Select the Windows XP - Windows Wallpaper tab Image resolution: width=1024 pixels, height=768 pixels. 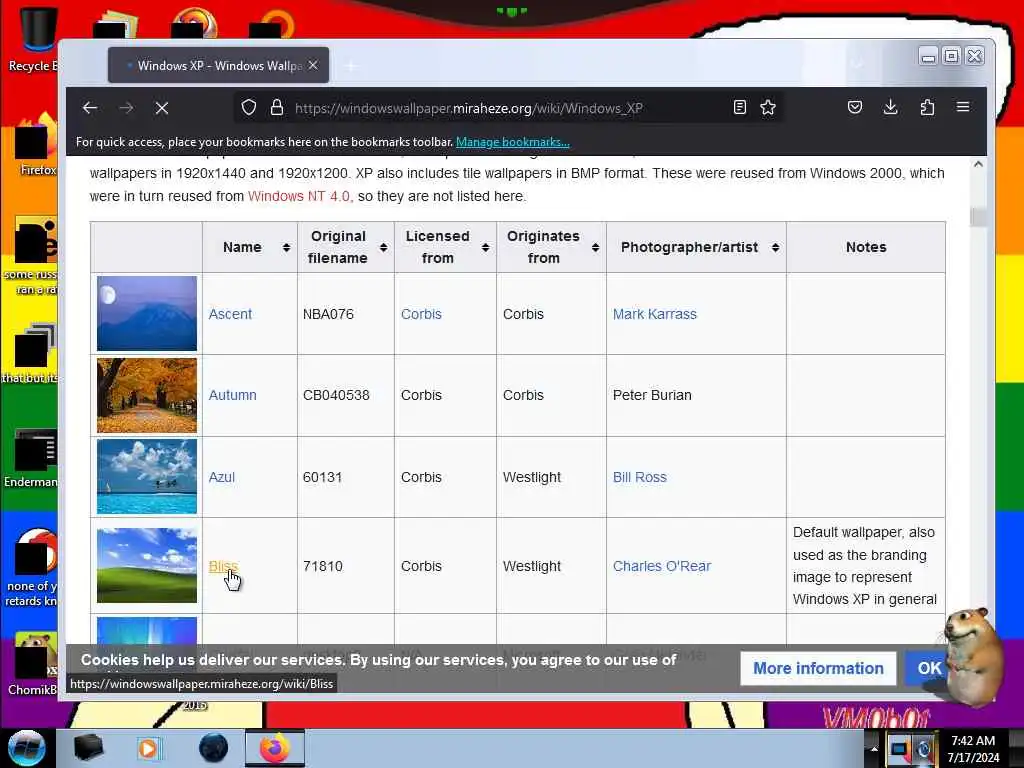tap(218, 65)
